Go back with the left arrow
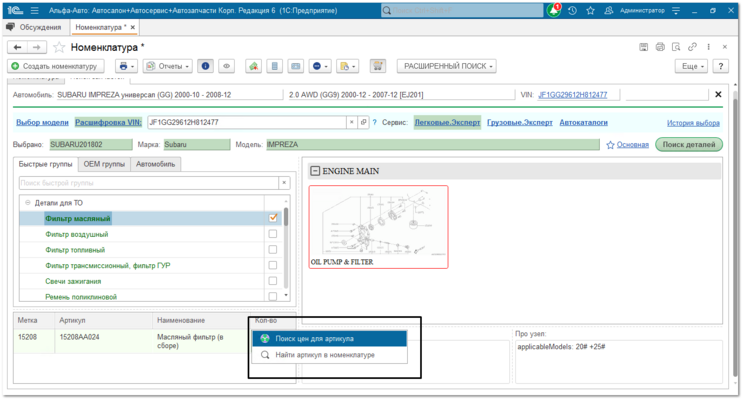743x400 pixels. pyautogui.click(x=18, y=47)
